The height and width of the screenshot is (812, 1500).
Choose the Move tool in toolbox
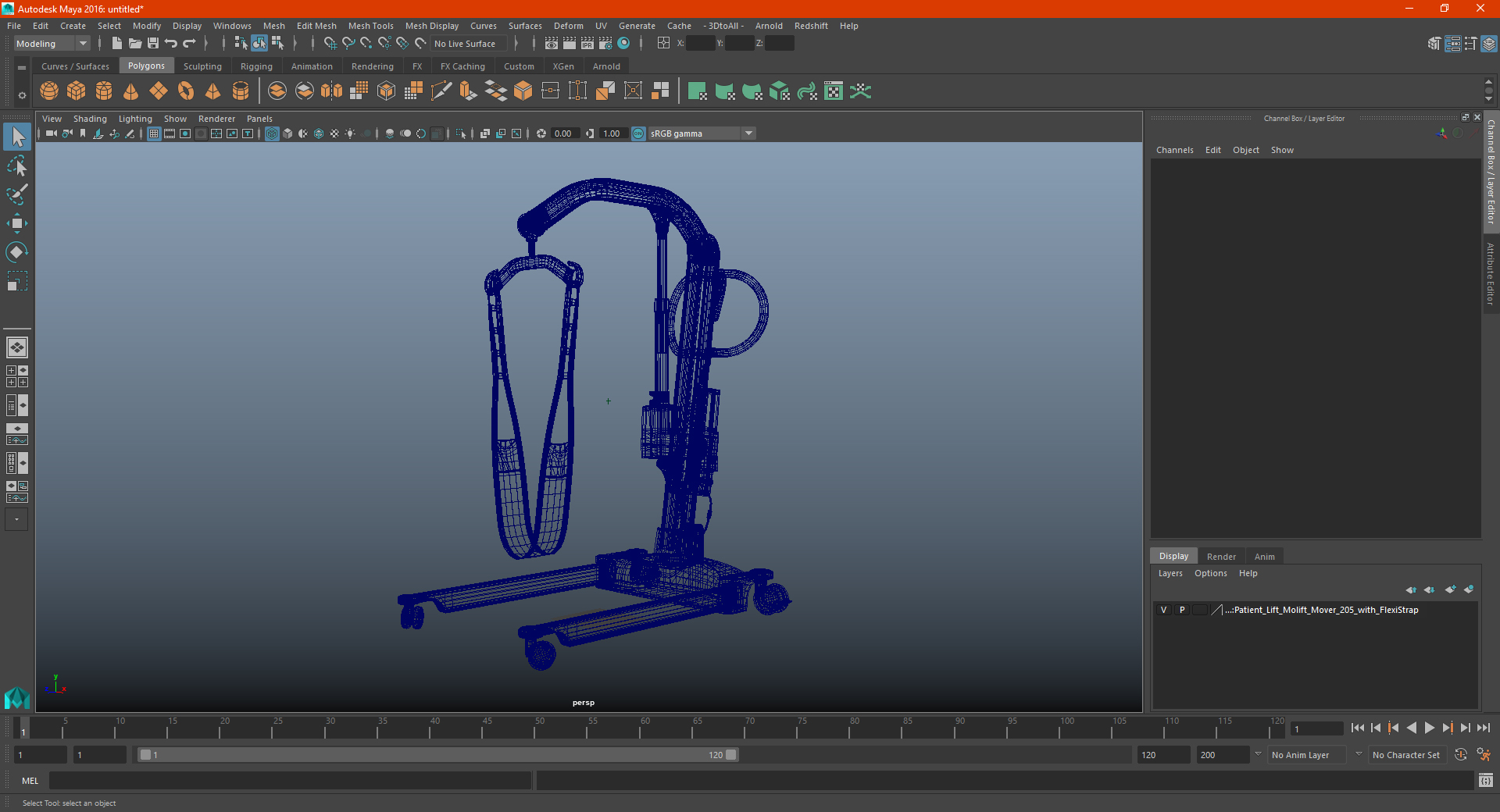tap(16, 223)
